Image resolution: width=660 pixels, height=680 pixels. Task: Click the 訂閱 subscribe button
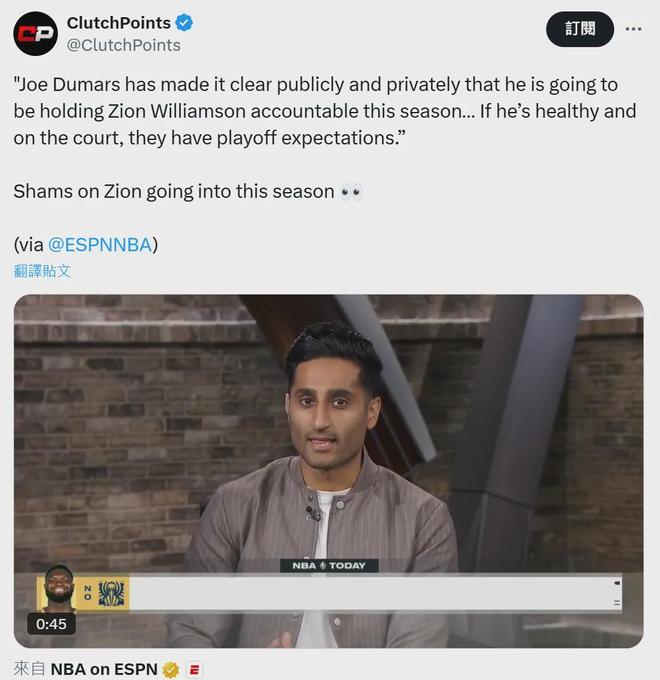(580, 29)
